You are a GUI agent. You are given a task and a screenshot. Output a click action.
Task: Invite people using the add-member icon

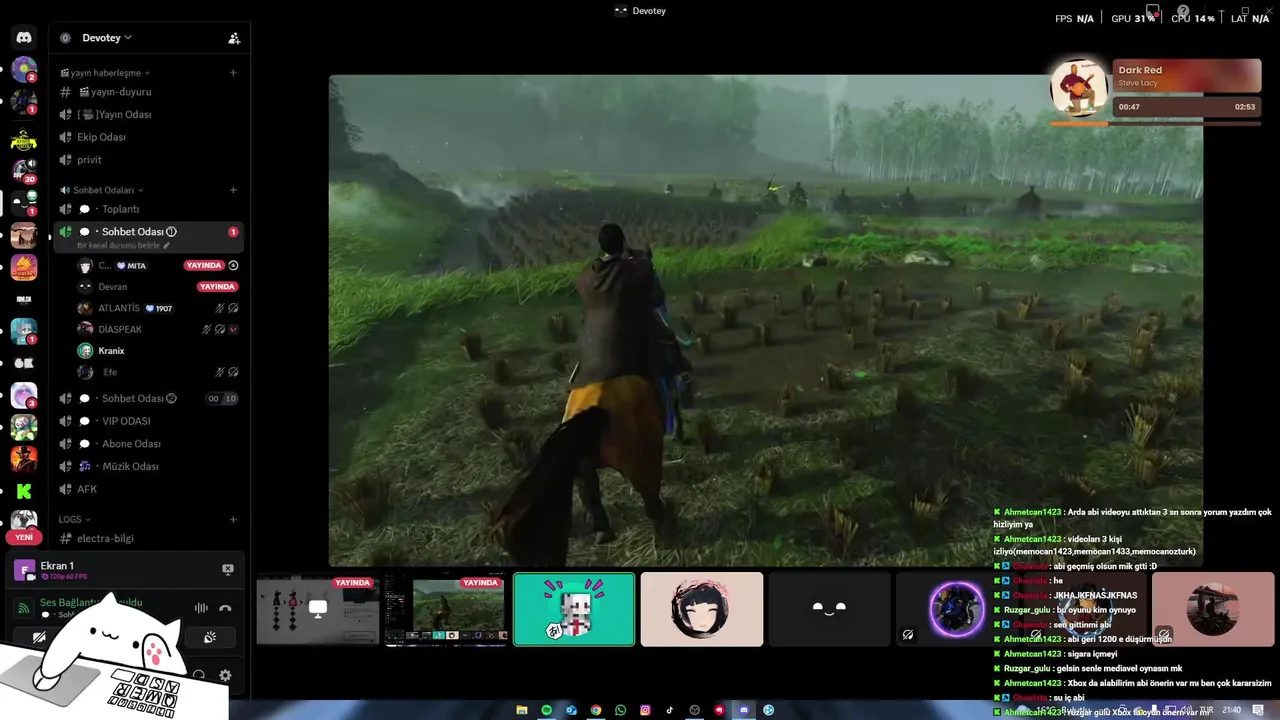pos(234,38)
